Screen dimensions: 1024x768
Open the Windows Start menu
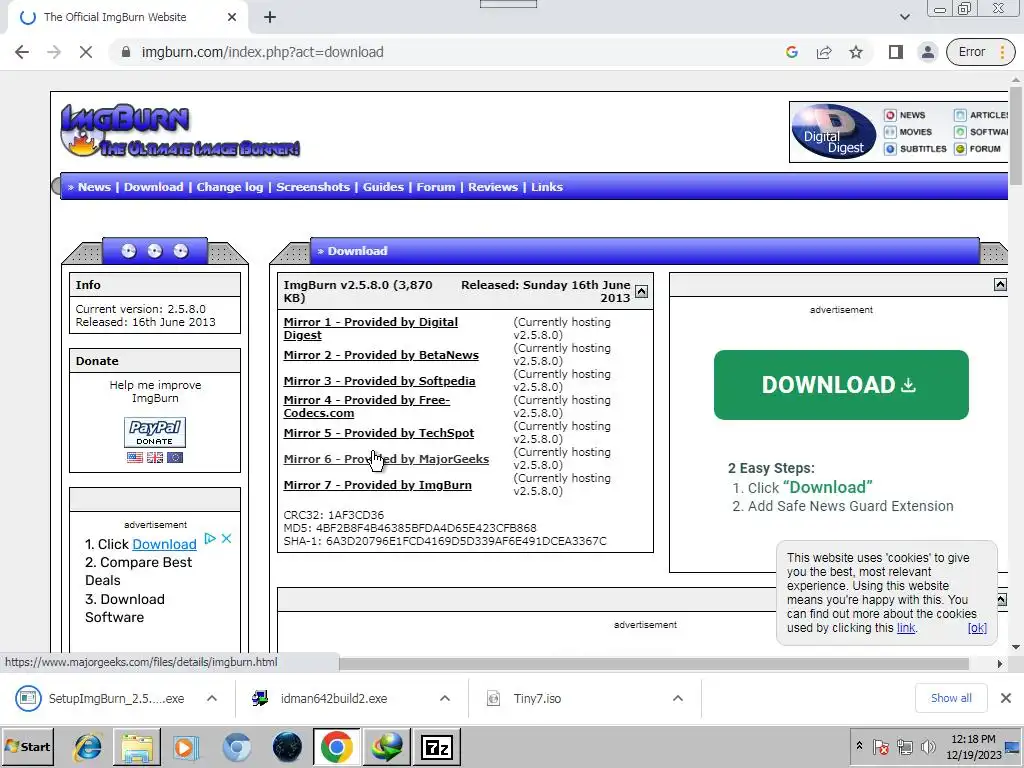tap(27, 747)
